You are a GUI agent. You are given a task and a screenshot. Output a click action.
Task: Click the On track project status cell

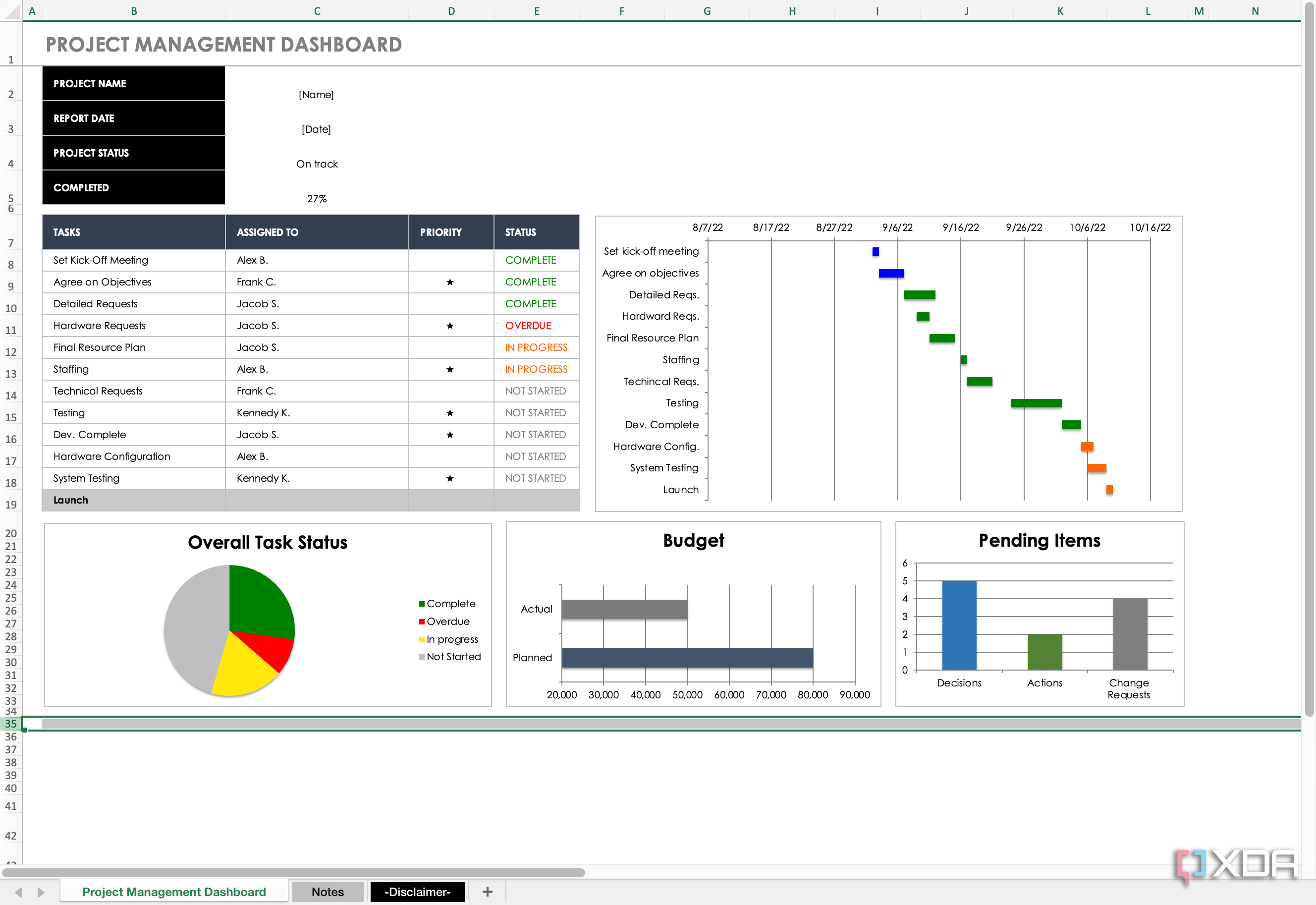tap(317, 164)
